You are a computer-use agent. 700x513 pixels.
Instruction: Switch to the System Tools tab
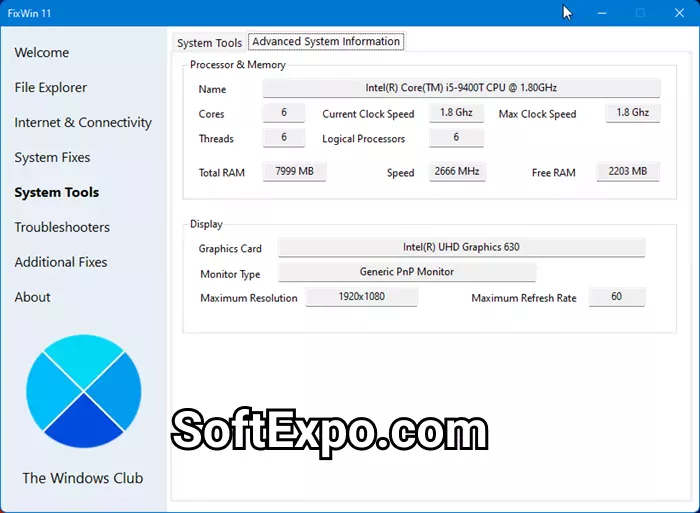pos(209,43)
